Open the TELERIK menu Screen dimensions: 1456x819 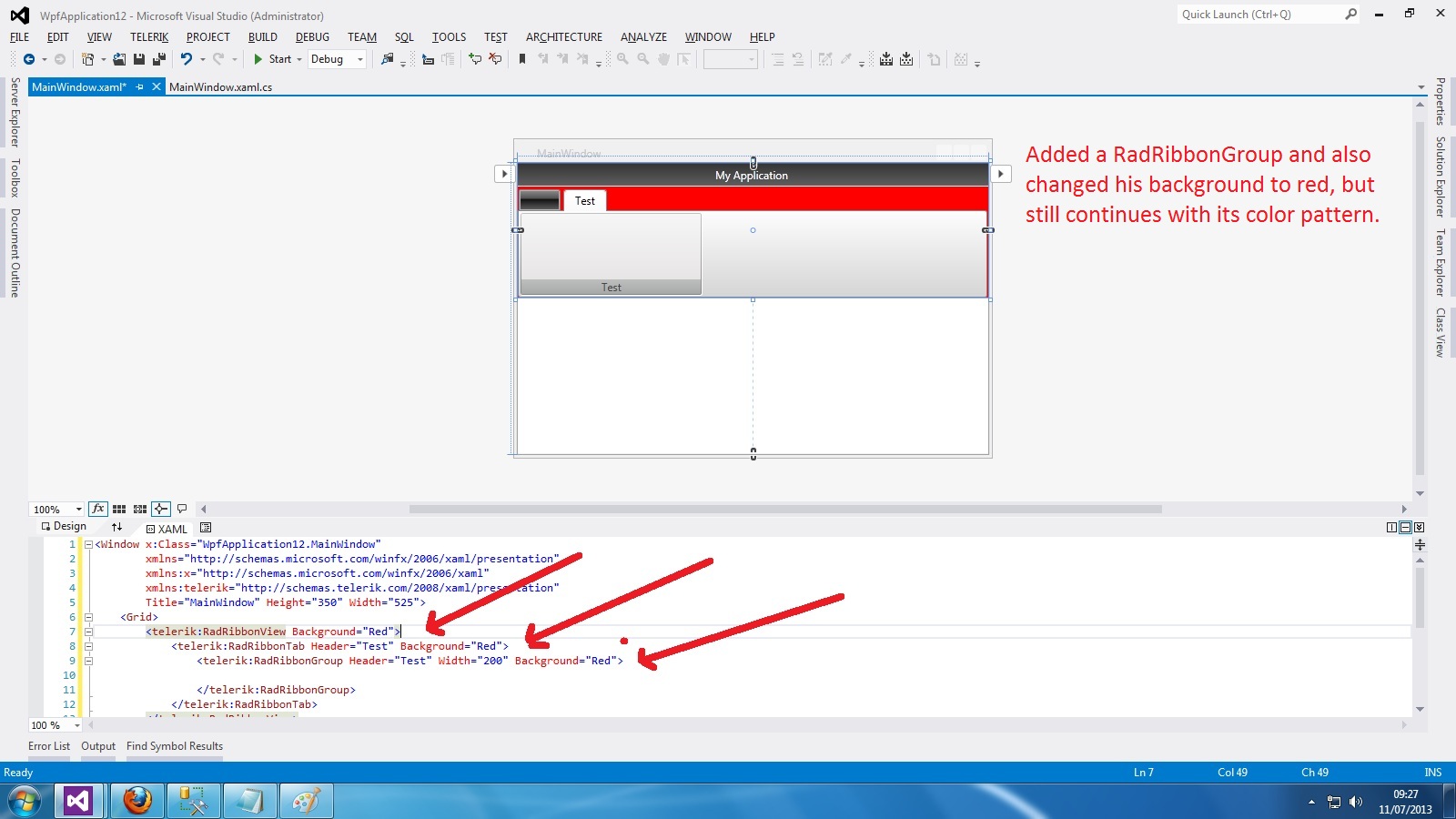(x=149, y=37)
